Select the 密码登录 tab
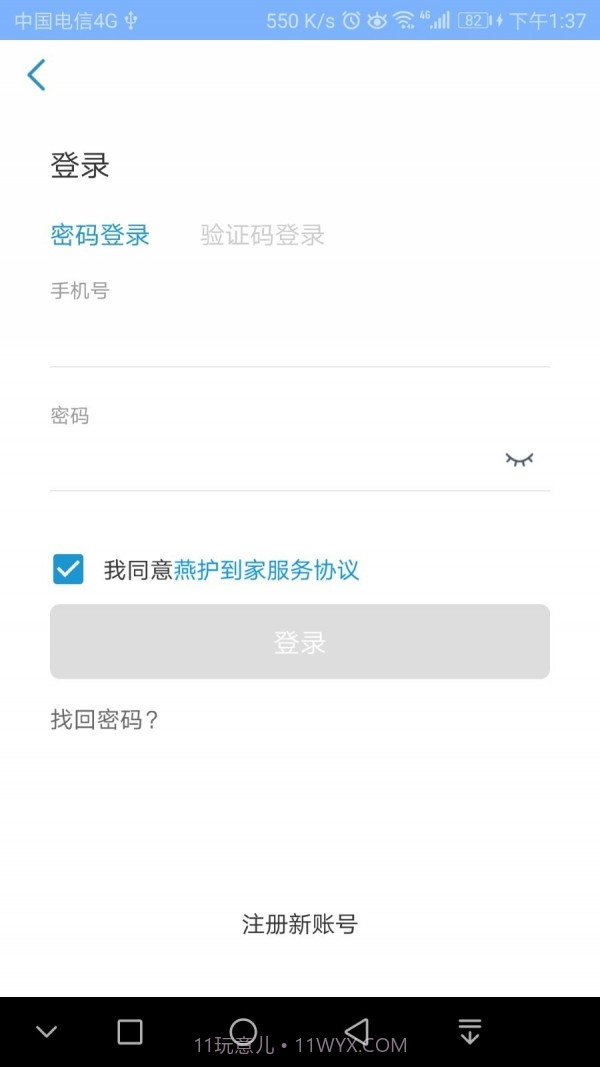The image size is (600, 1067). coord(99,235)
